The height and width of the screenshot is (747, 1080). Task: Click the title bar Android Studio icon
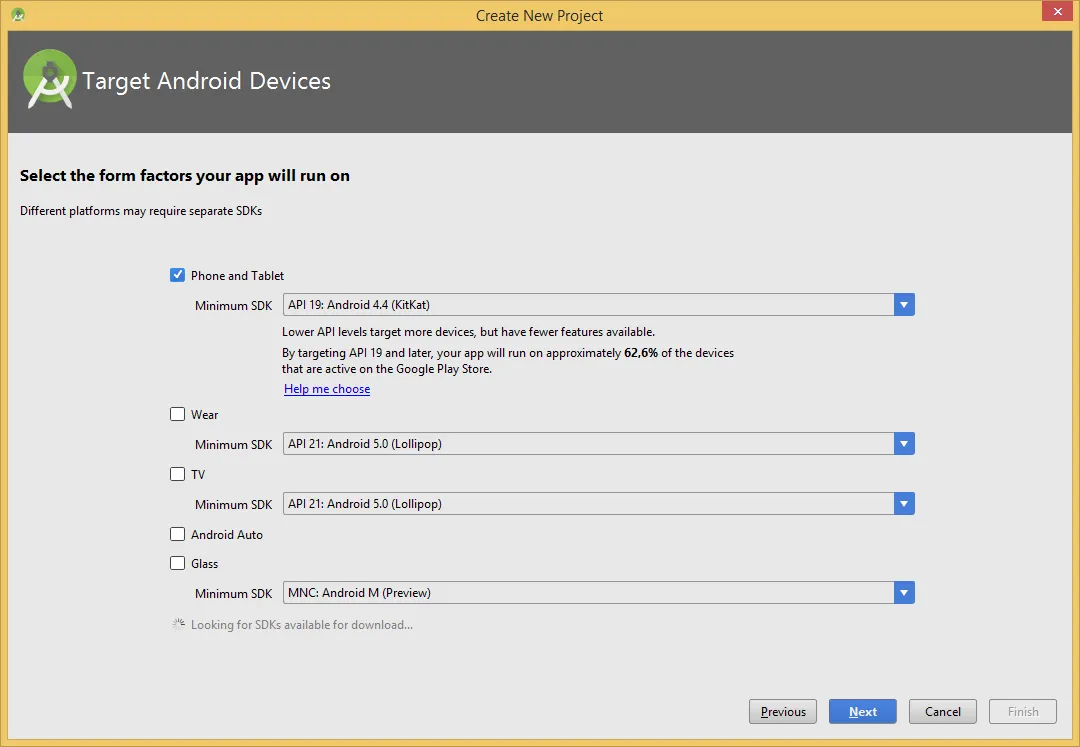pos(18,15)
